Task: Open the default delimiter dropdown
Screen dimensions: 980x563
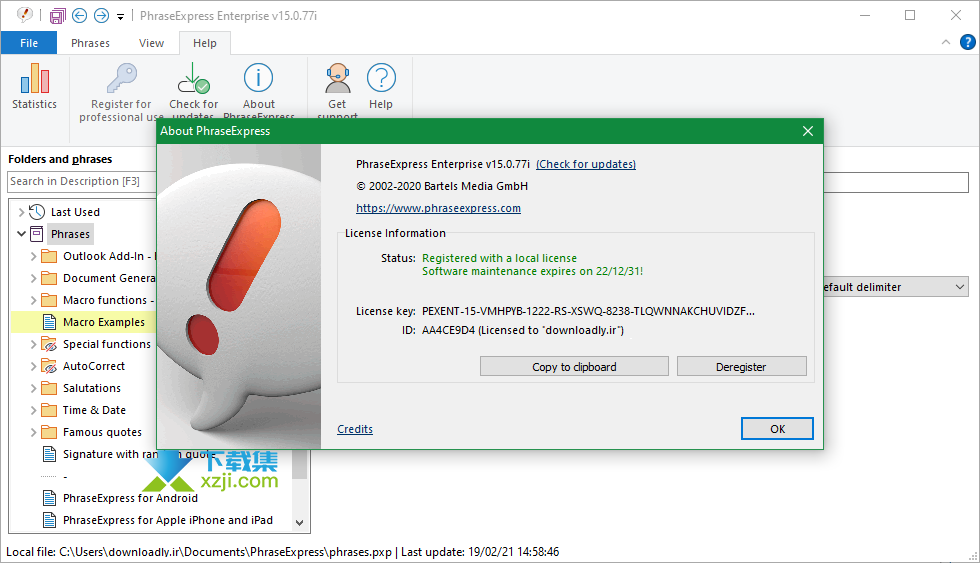Action: (959, 287)
